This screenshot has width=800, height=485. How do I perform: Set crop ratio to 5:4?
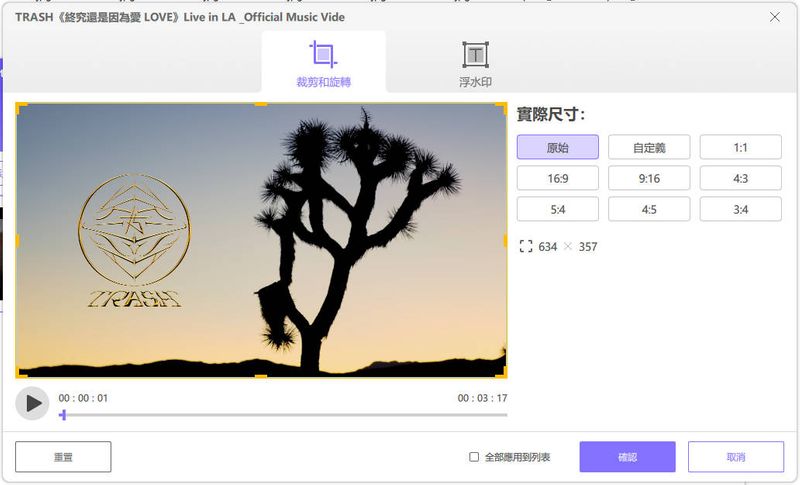coord(558,209)
